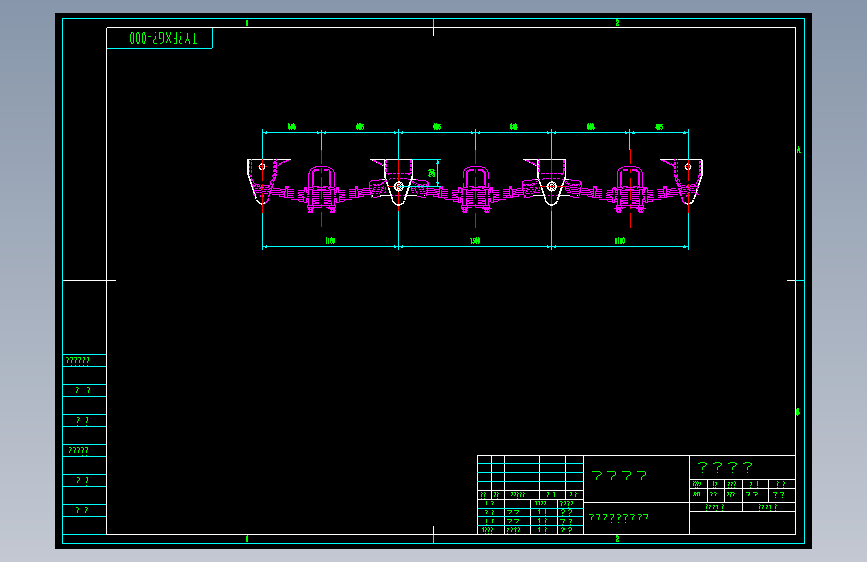Select the '?????????' text line in the title block
867x562 pixels.
pyautogui.click(x=618, y=517)
